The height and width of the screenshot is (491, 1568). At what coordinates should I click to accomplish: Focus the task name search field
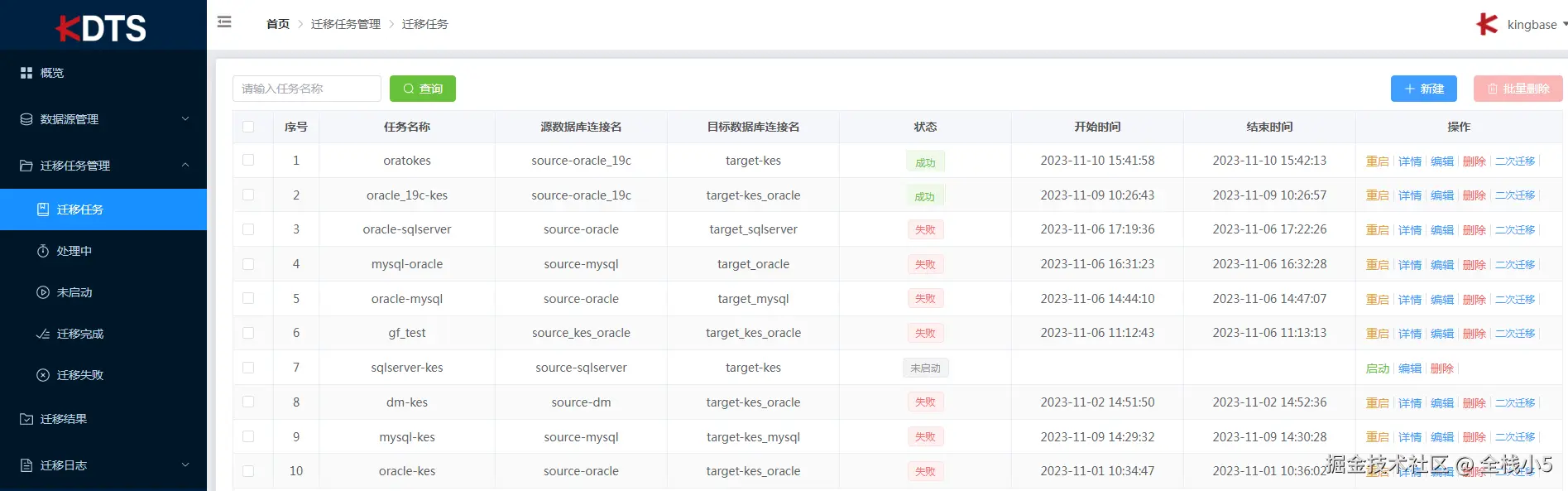coord(307,89)
